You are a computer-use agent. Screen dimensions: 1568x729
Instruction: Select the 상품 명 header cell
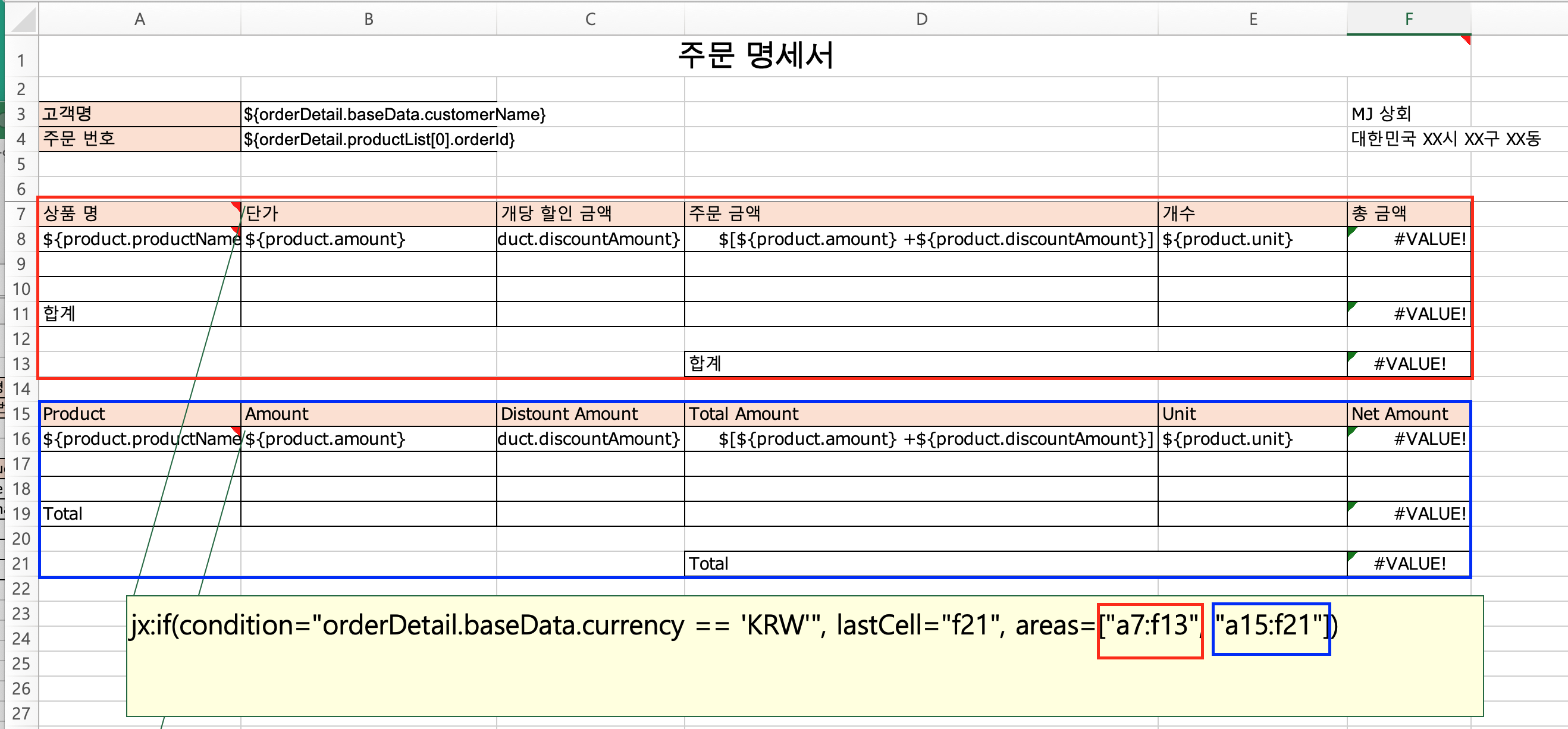tap(140, 213)
